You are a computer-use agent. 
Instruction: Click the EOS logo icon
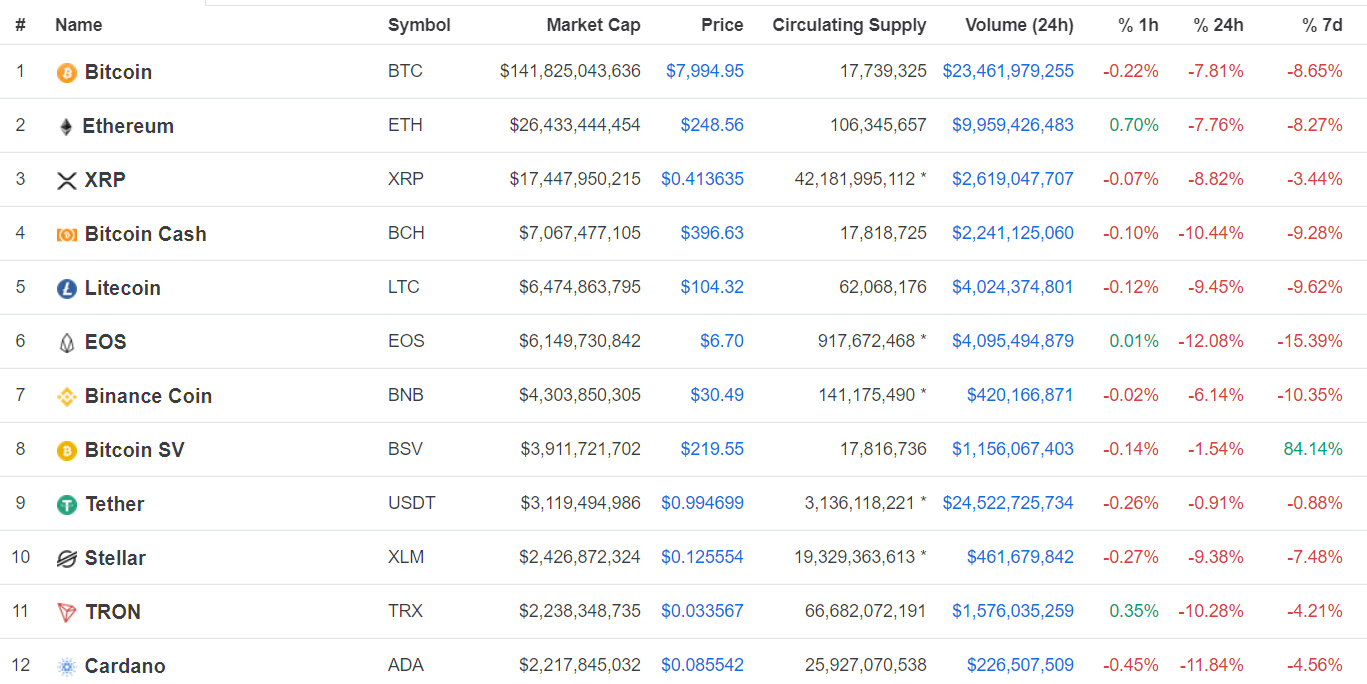coord(67,343)
